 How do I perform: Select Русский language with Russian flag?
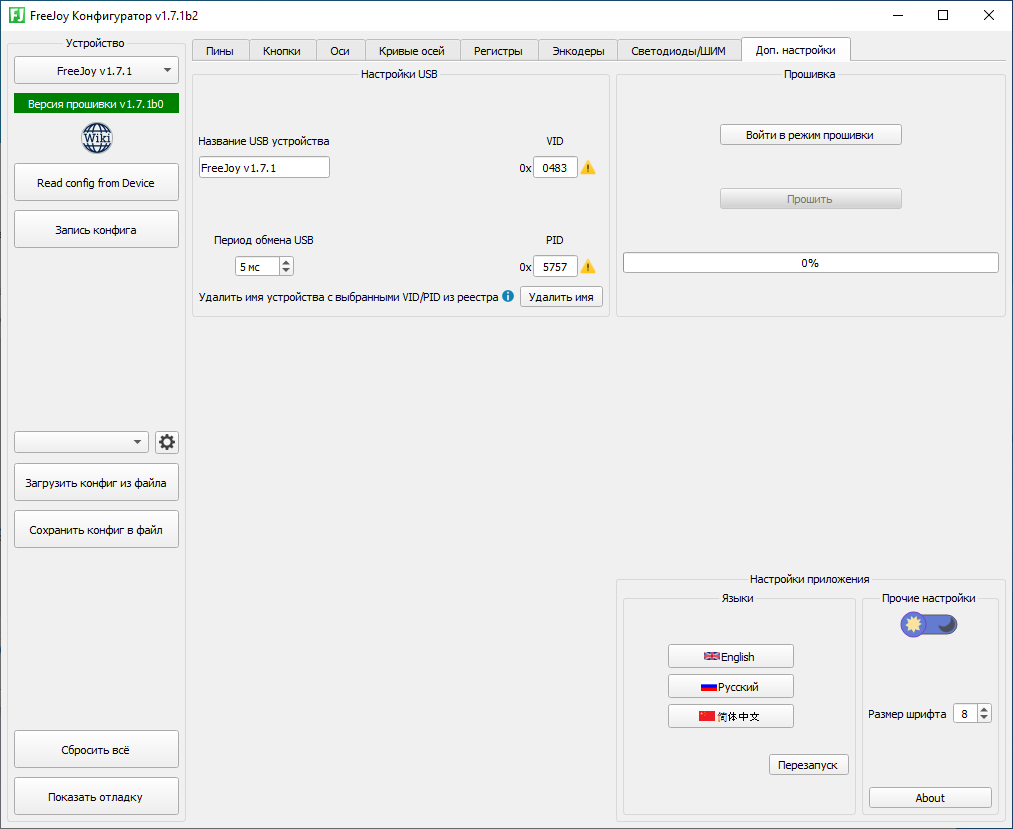tap(730, 686)
